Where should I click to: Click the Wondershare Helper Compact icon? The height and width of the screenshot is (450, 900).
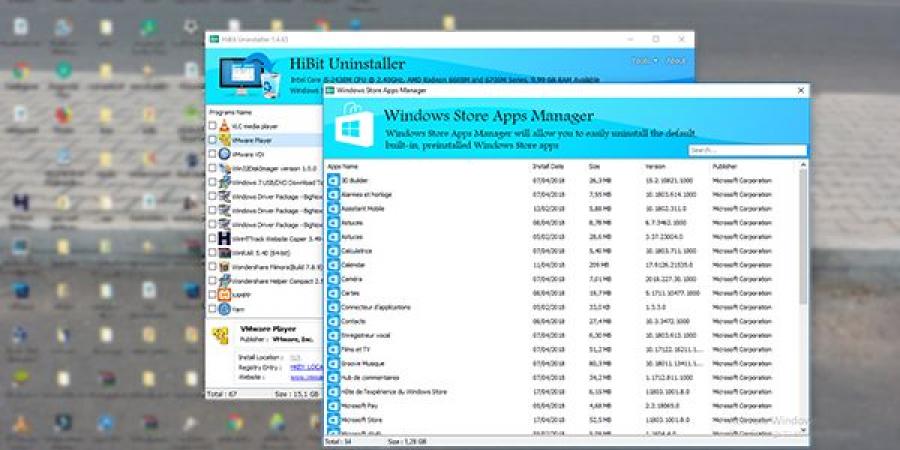tap(224, 281)
